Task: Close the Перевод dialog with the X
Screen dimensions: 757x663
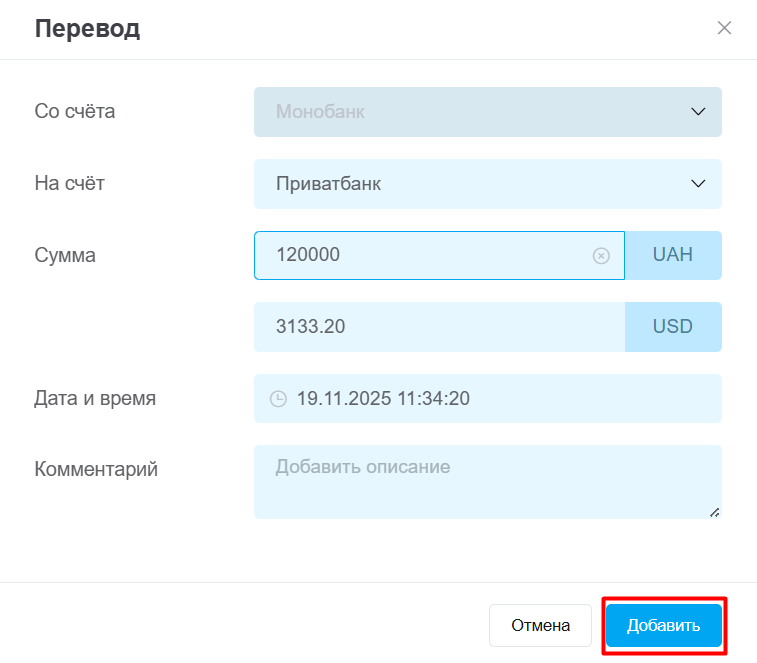Action: point(724,28)
